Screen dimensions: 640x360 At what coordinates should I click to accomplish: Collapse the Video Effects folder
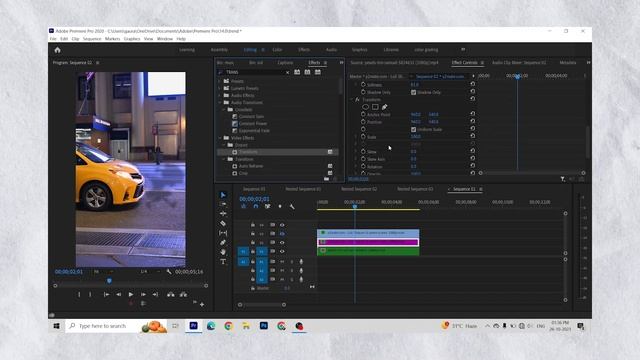coord(220,138)
